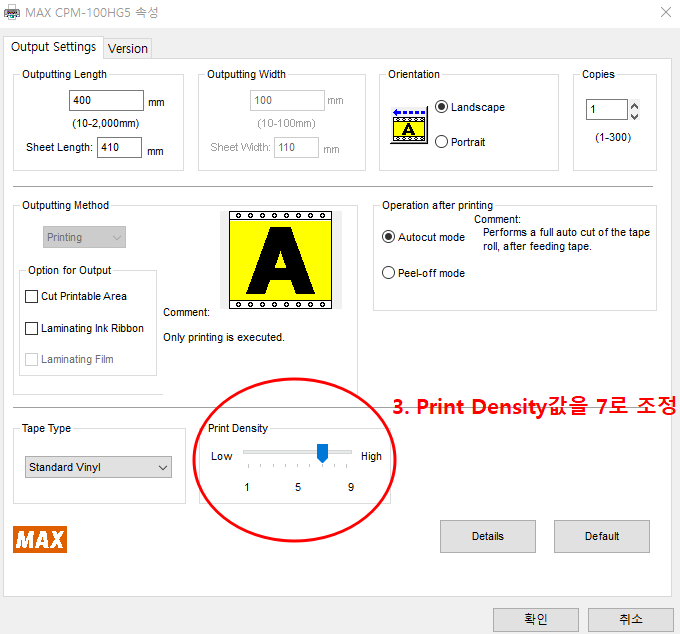Click the Default button
680x634 pixels.
[x=602, y=536]
